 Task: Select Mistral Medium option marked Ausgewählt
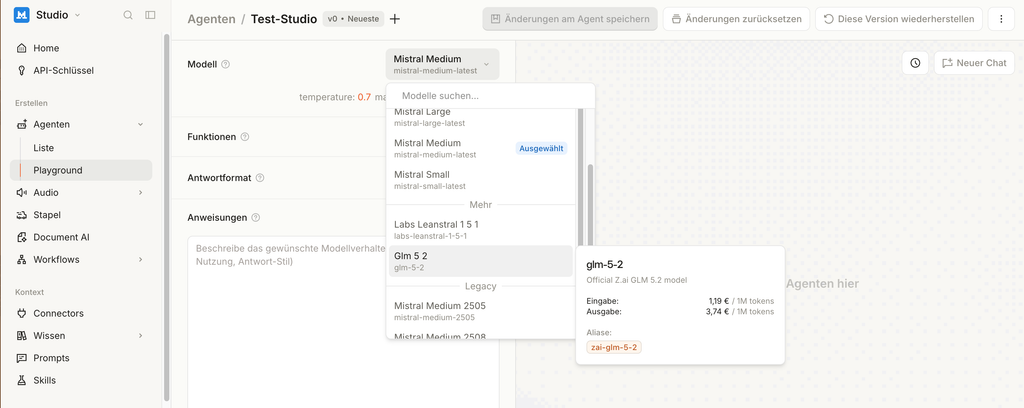pyautogui.click(x=481, y=148)
